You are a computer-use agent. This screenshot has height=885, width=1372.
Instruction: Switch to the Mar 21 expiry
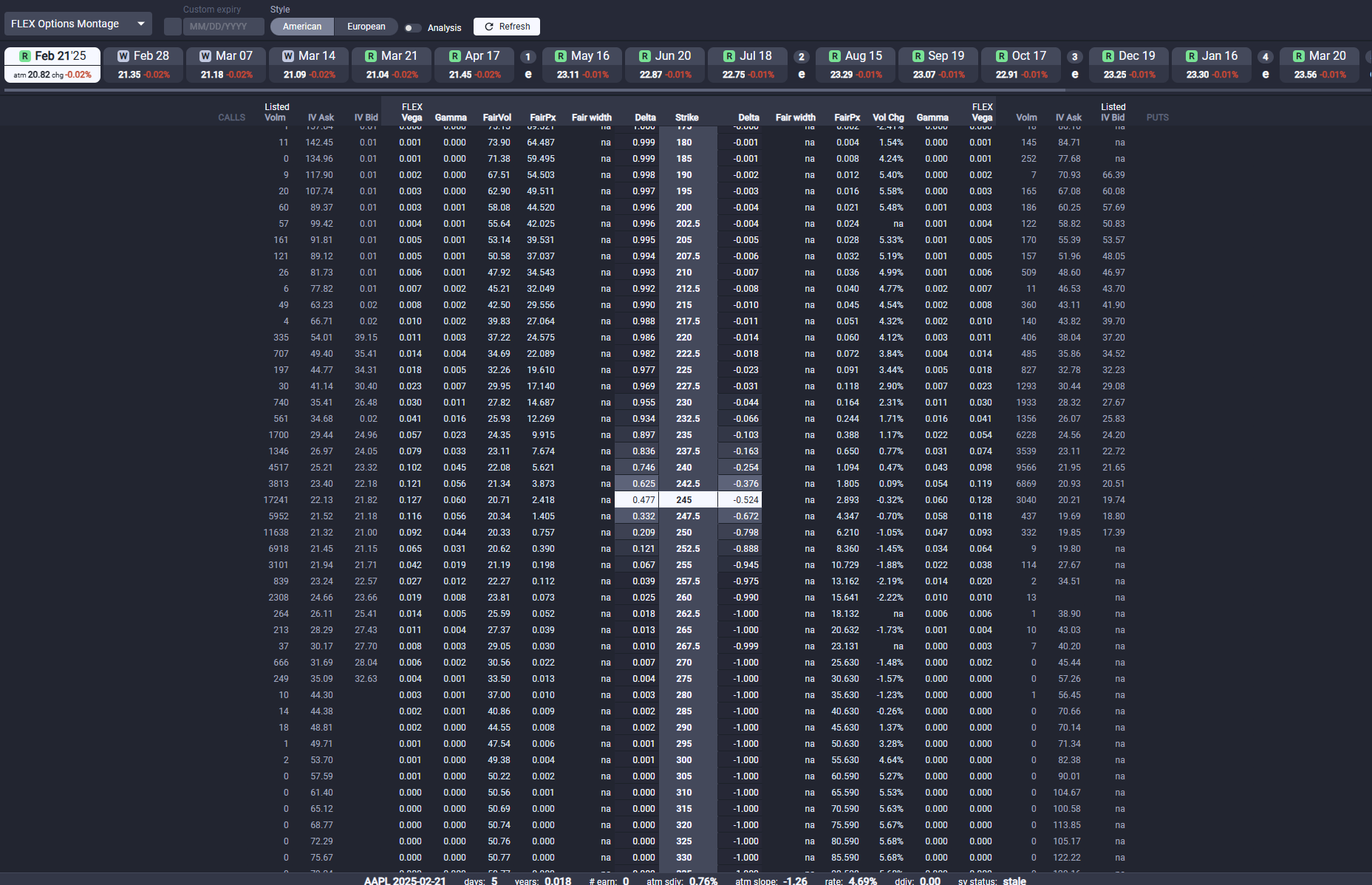pyautogui.click(x=392, y=64)
